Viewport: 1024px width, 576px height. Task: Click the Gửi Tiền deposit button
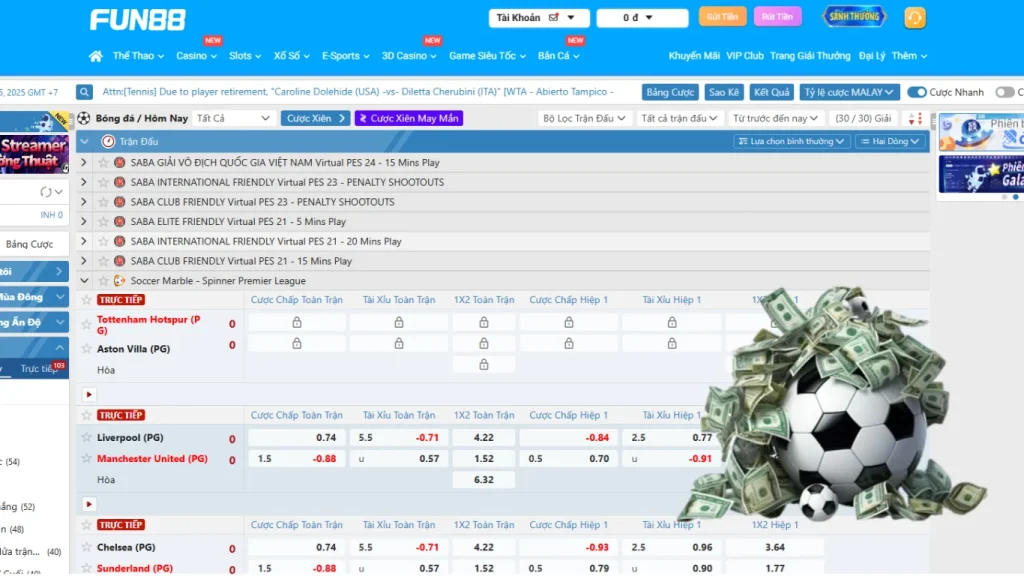722,17
